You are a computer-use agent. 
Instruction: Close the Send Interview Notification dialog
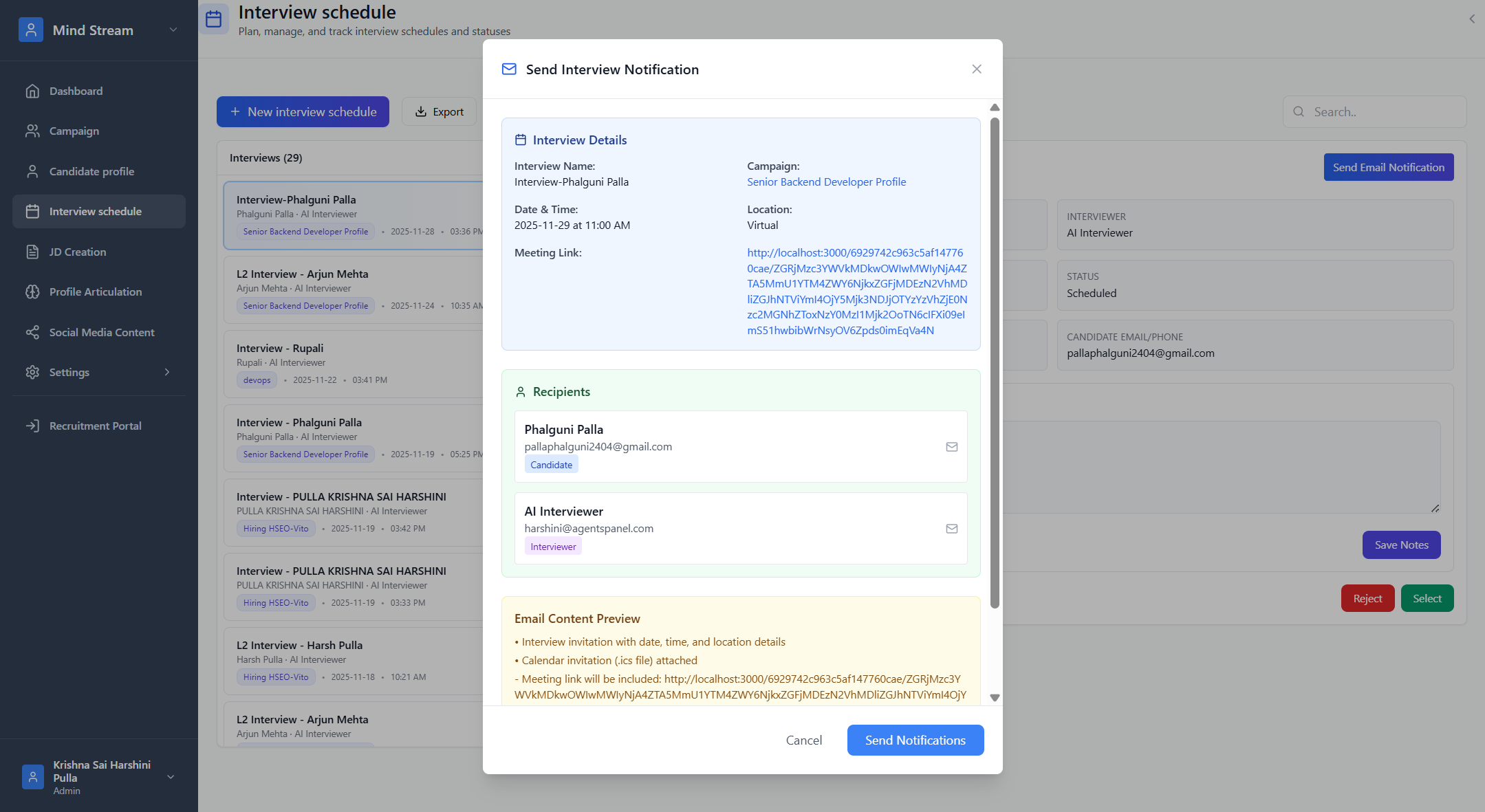976,69
